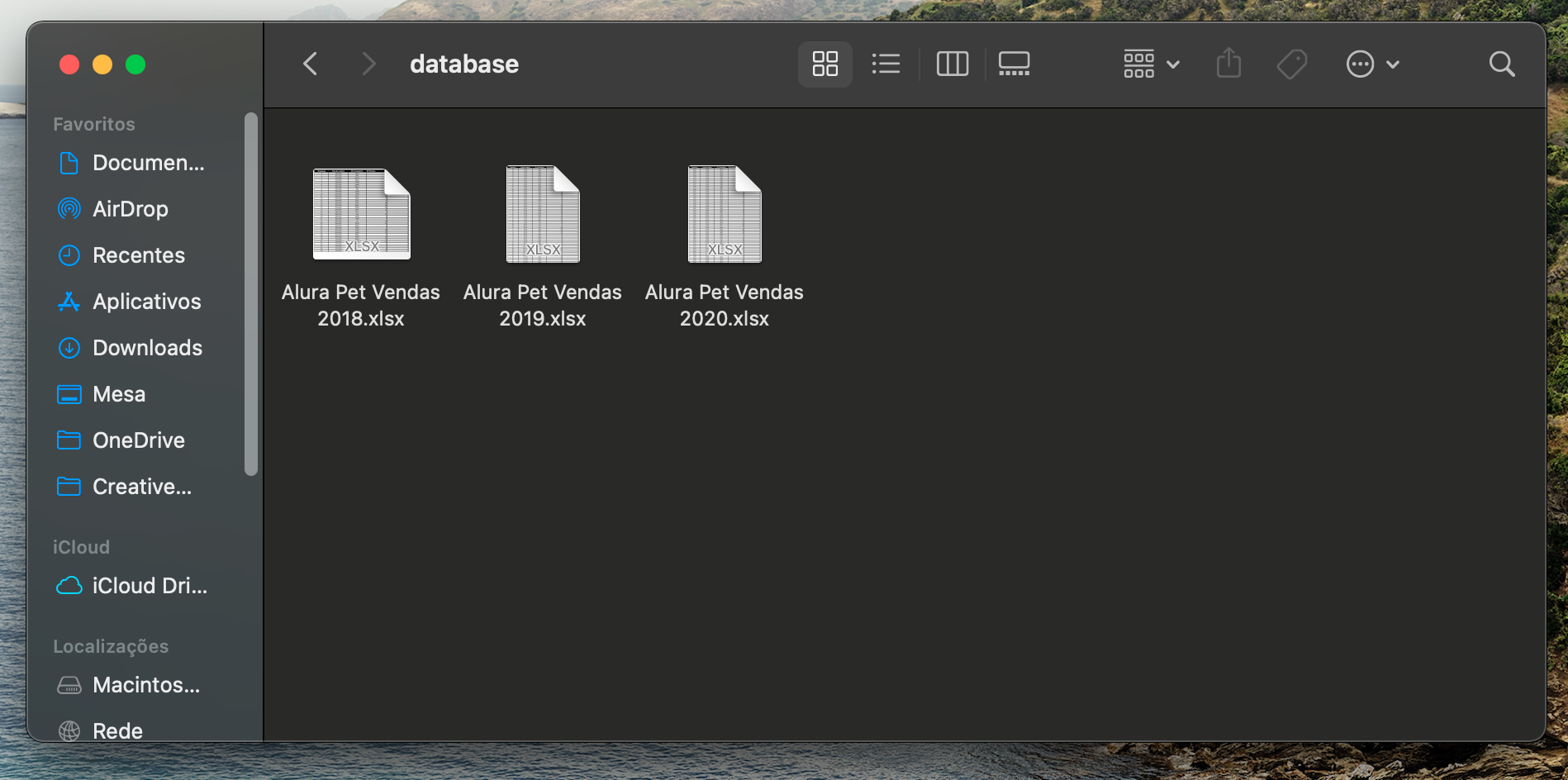
Task: Click the file name Alura Pet Vendas 2020.xlsx
Action: [x=725, y=305]
